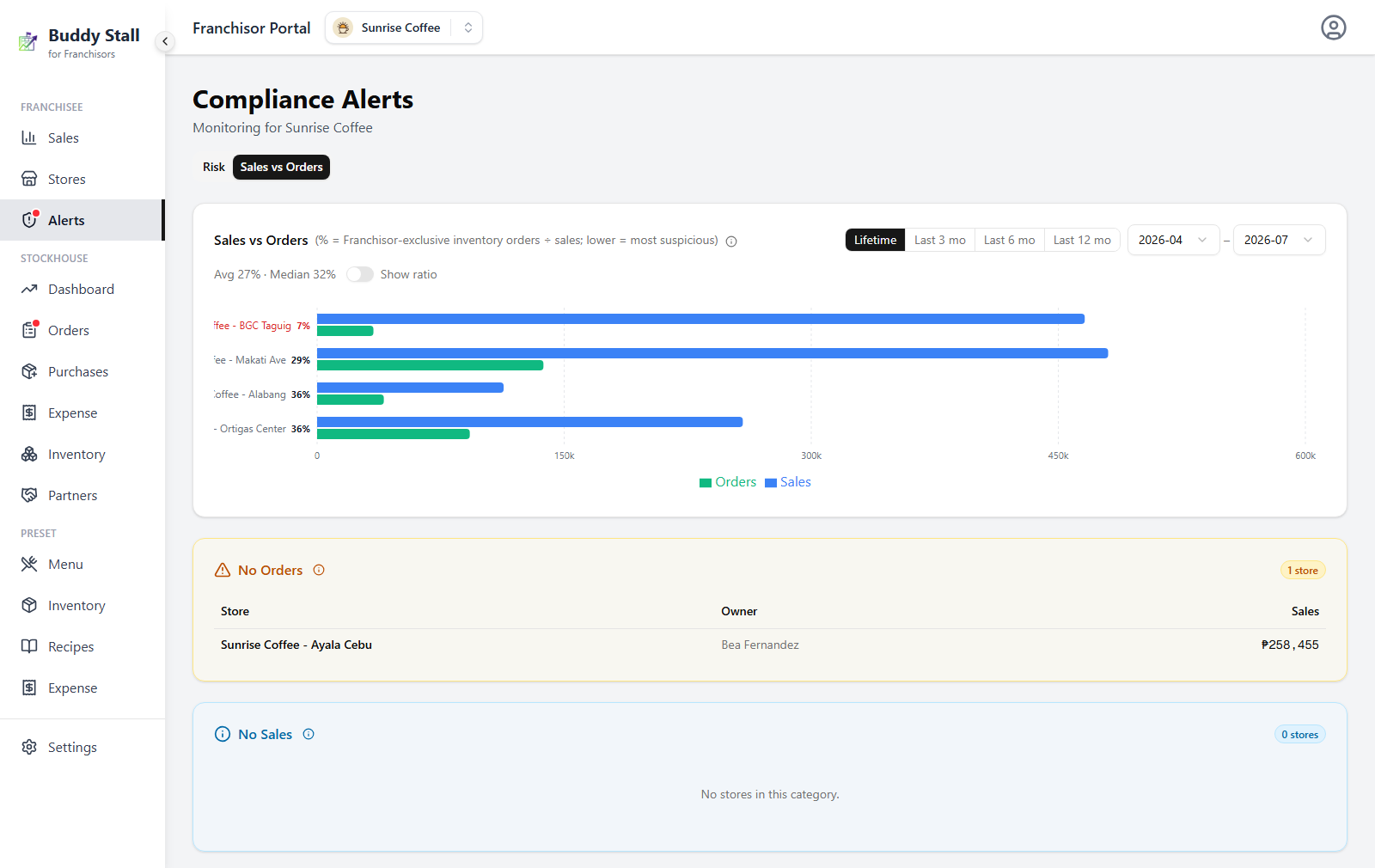
Task: Switch to the Risk tab
Action: pyautogui.click(x=214, y=167)
